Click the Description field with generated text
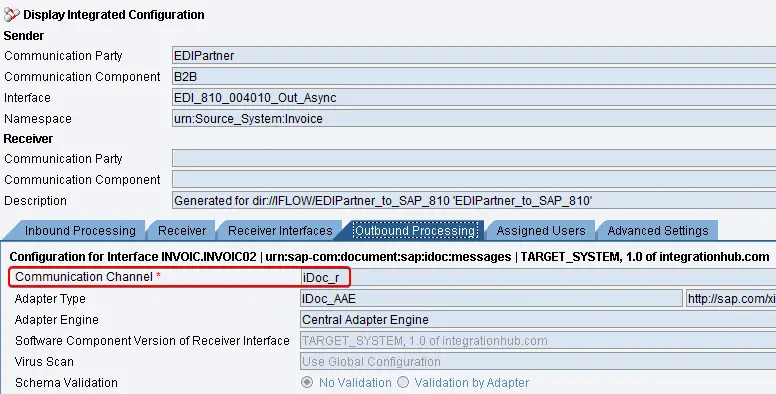 point(474,200)
